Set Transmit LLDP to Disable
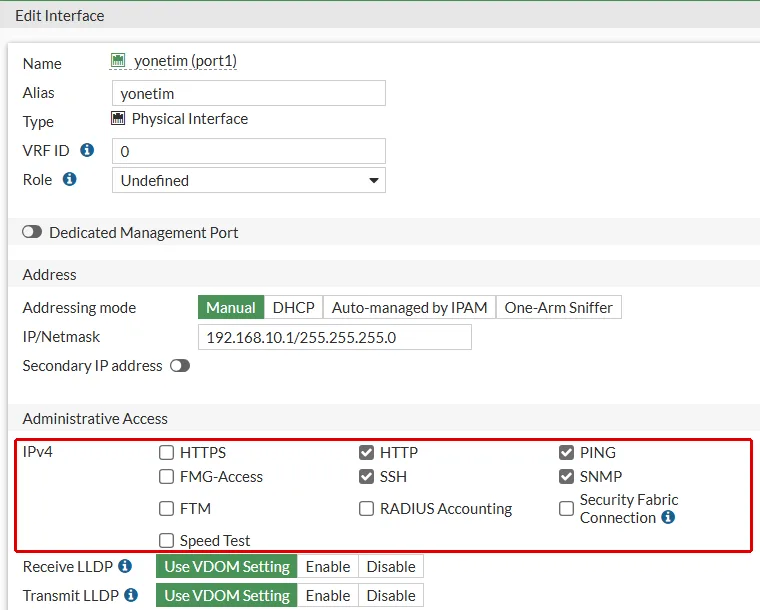The height and width of the screenshot is (610, 760). pos(391,595)
